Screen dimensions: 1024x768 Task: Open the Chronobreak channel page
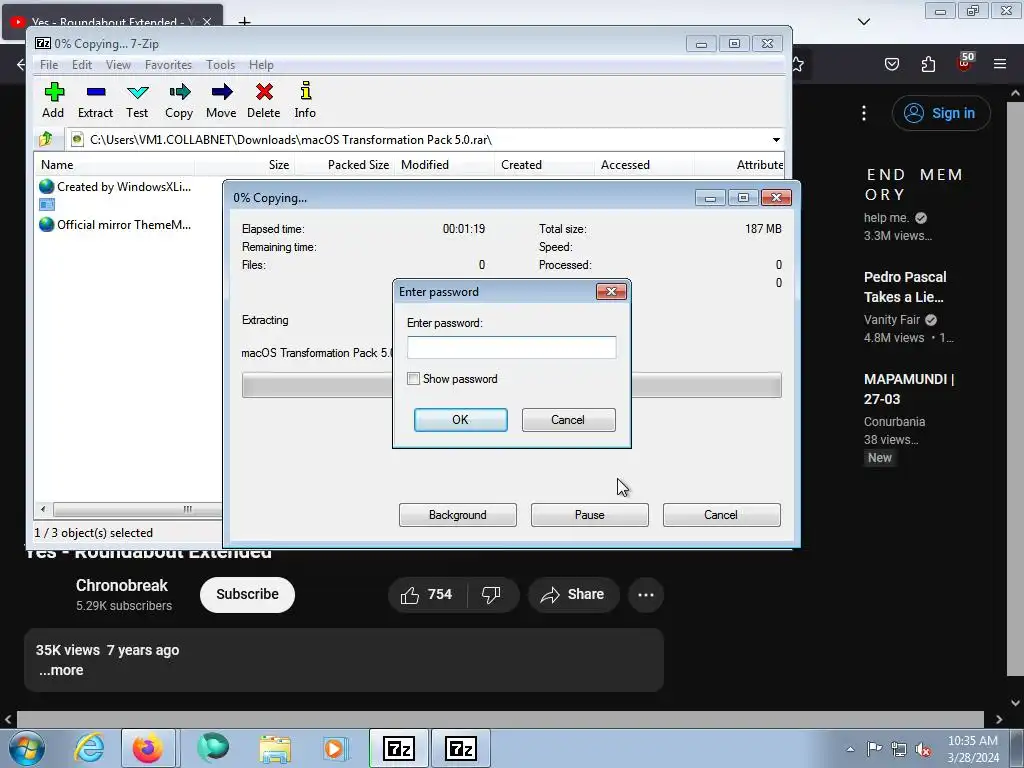[x=121, y=585]
